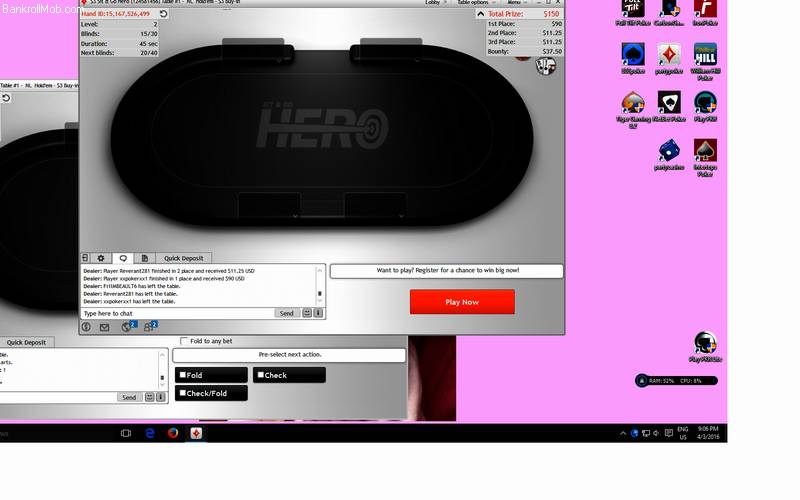The width and height of the screenshot is (800, 500).
Task: Open the partypoker desktop shortcut
Action: tap(669, 59)
